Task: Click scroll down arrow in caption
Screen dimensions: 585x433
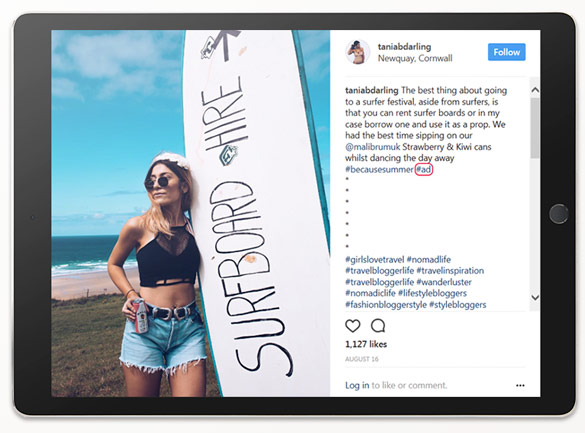Action: 535,297
